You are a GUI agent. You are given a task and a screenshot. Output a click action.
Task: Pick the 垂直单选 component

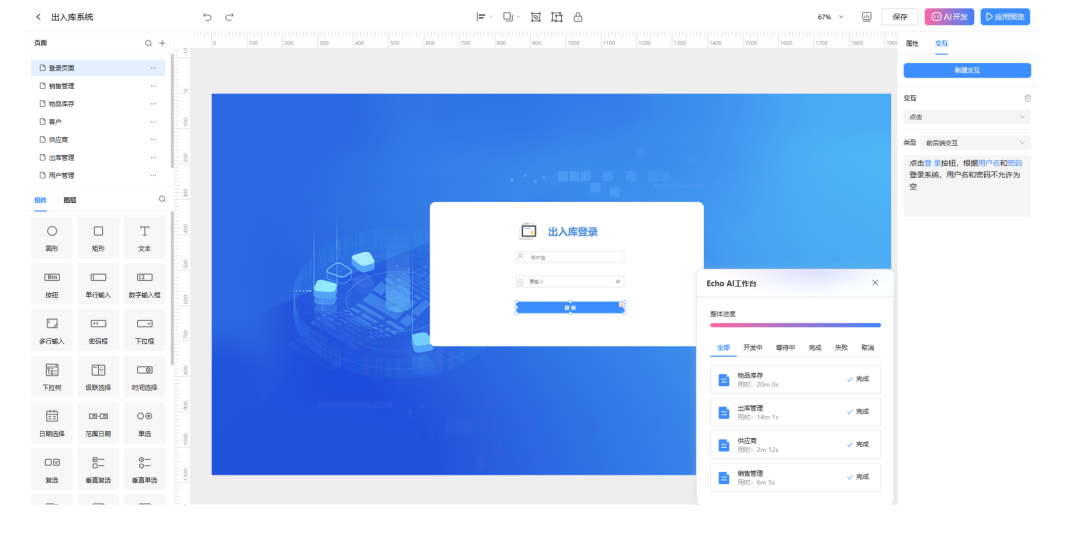pos(145,468)
